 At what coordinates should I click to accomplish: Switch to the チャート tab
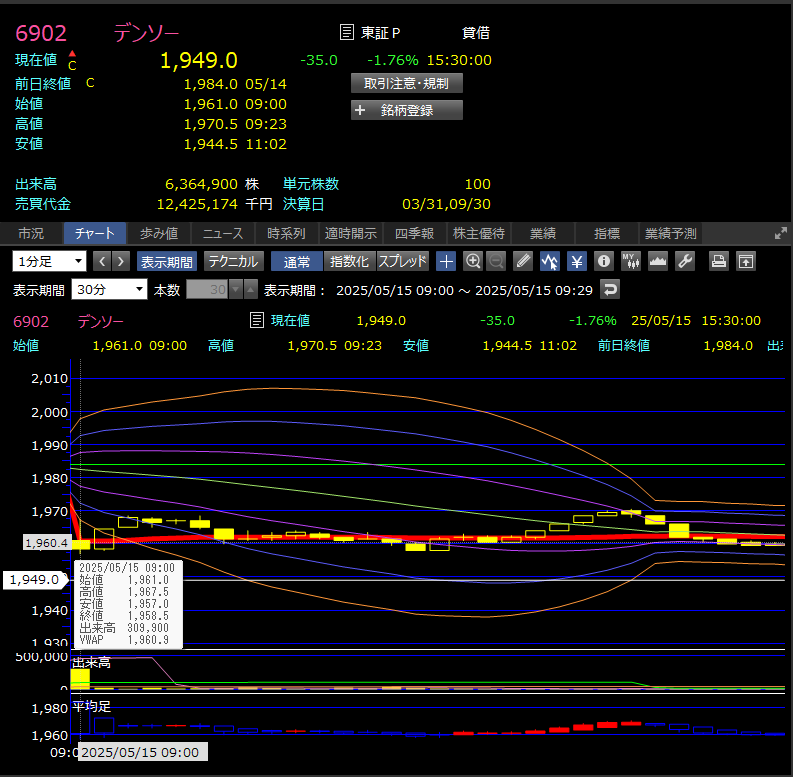[95, 233]
